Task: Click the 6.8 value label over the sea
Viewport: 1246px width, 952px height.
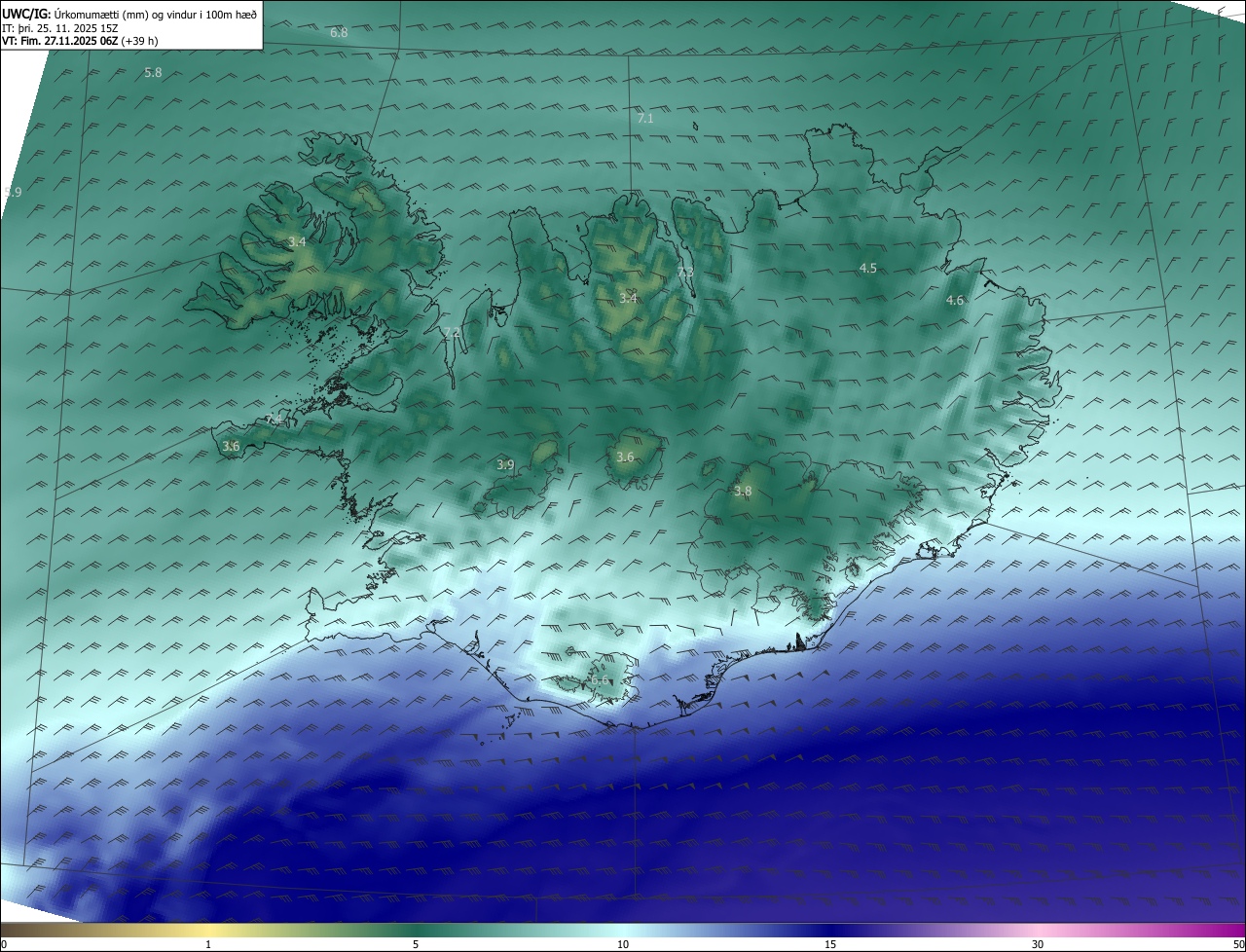Action: pos(339,32)
